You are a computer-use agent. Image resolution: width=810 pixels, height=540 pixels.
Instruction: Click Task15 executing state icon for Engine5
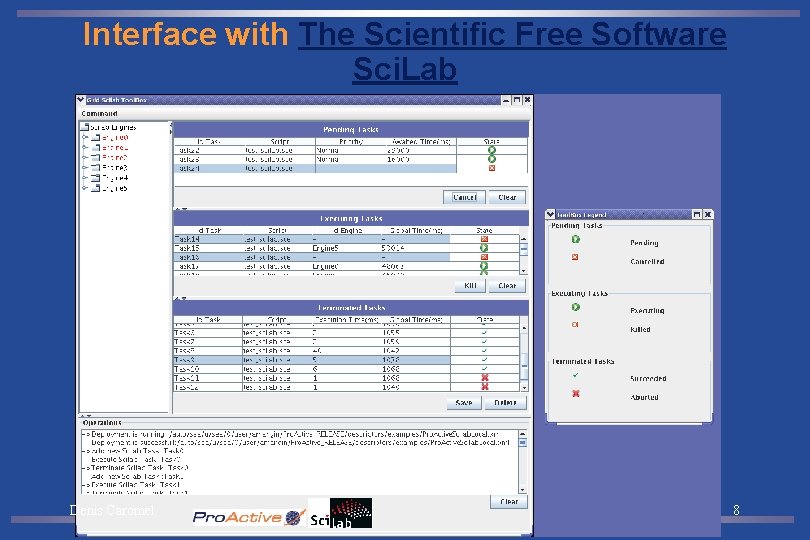[484, 248]
